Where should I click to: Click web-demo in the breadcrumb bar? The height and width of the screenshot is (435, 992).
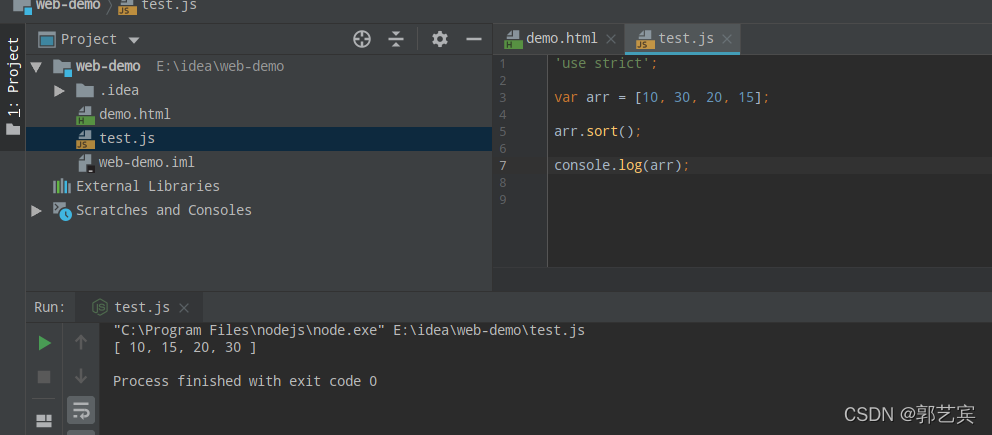tap(68, 5)
